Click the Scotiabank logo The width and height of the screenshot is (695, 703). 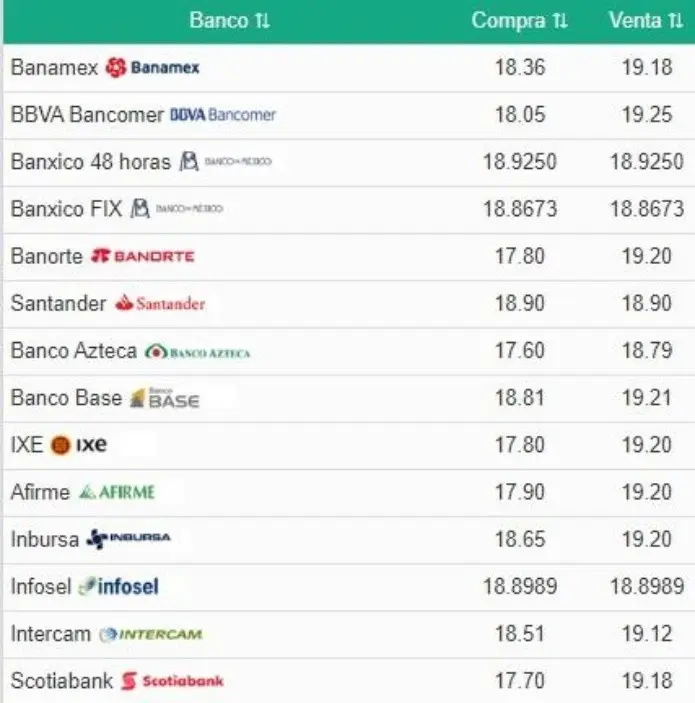coord(172,681)
